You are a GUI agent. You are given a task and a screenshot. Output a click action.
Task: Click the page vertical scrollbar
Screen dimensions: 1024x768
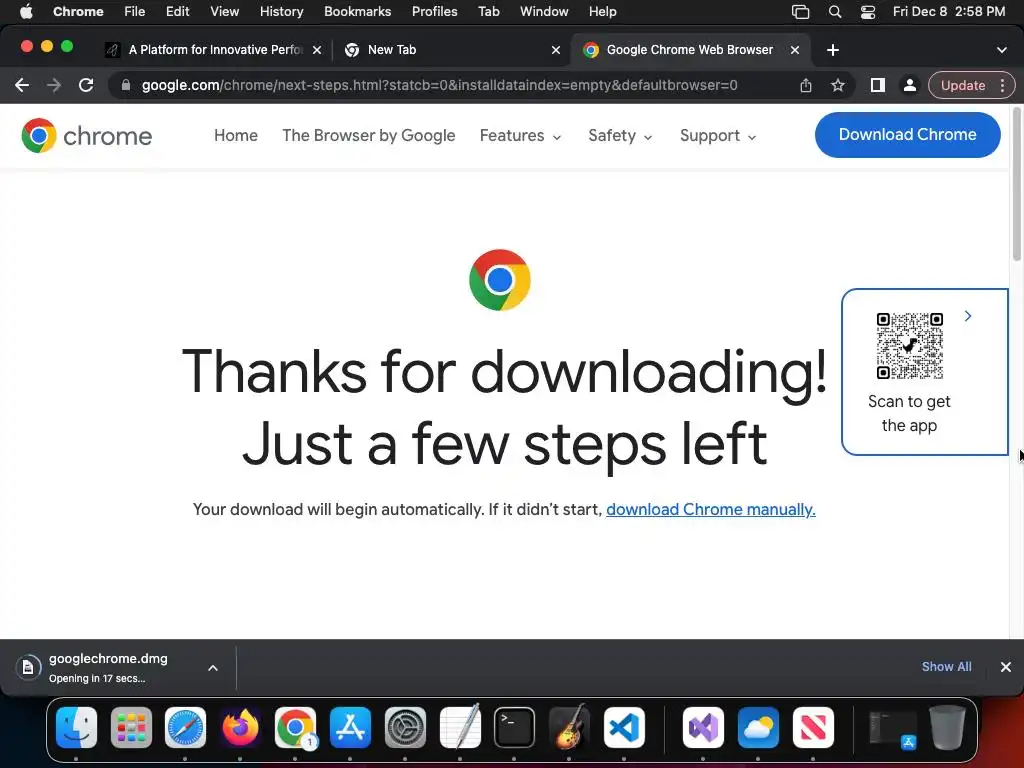[x=1016, y=185]
